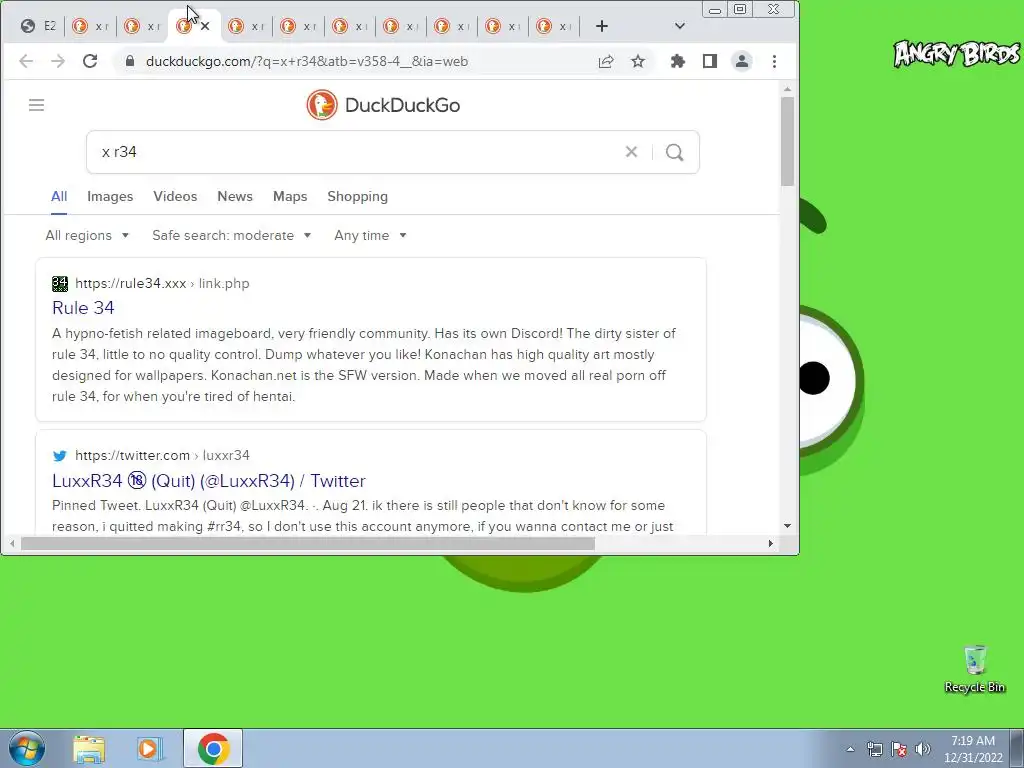
Task: Open Chrome three-dot menu
Action: click(x=775, y=61)
